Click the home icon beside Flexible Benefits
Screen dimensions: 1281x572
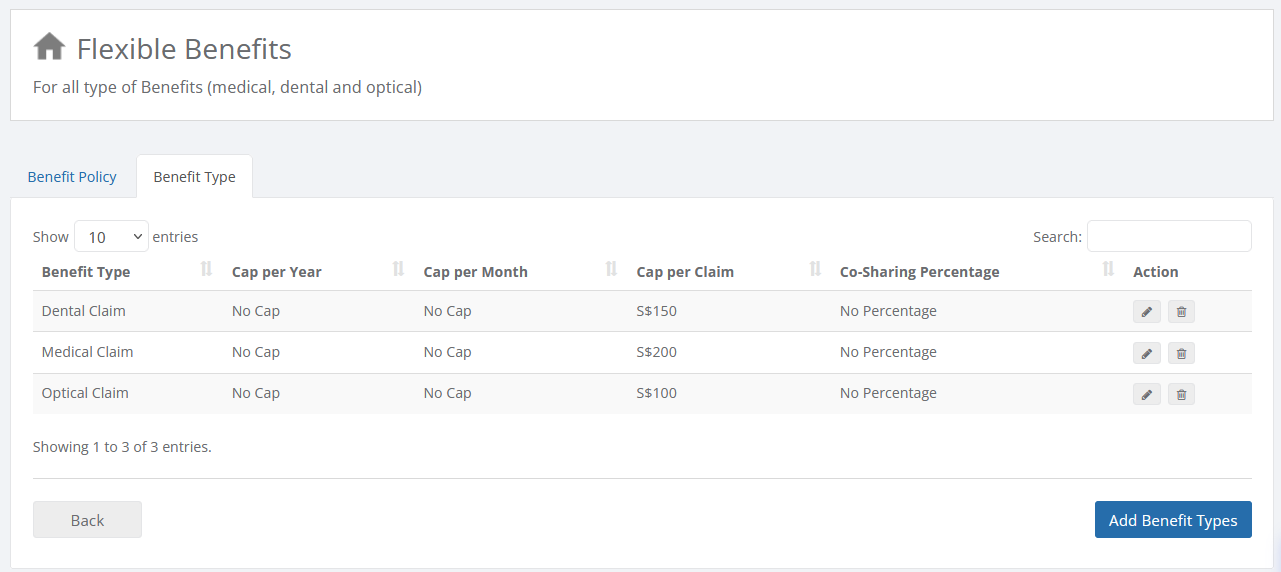(x=49, y=47)
